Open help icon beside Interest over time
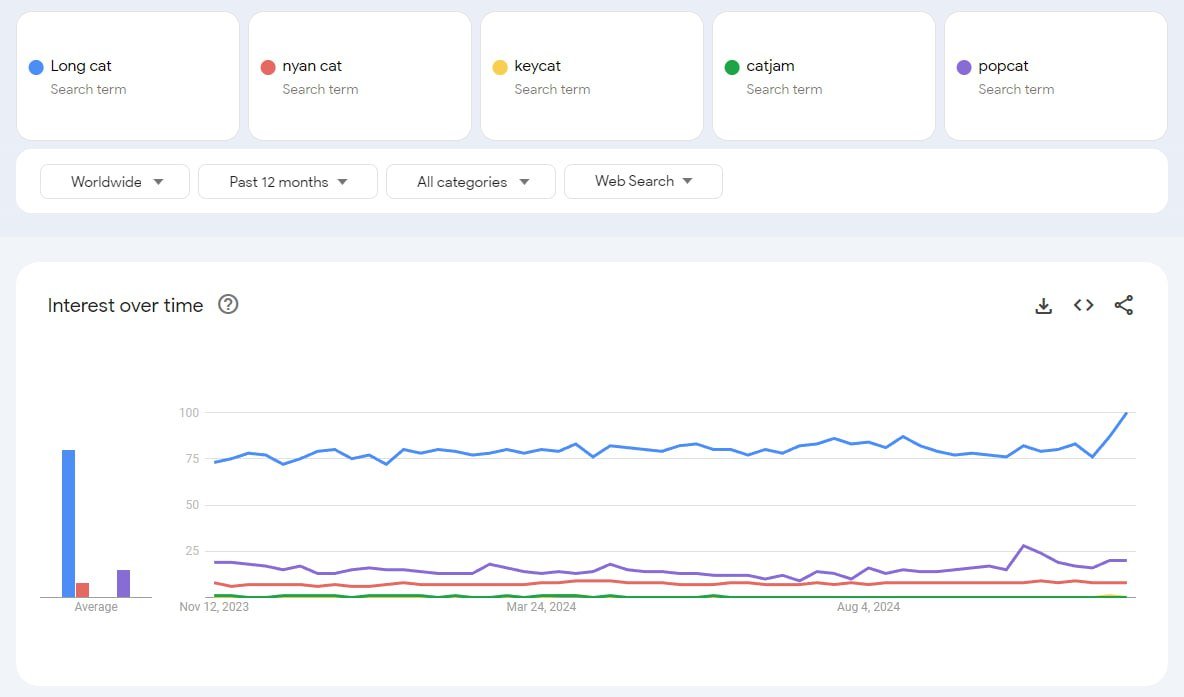 (228, 304)
